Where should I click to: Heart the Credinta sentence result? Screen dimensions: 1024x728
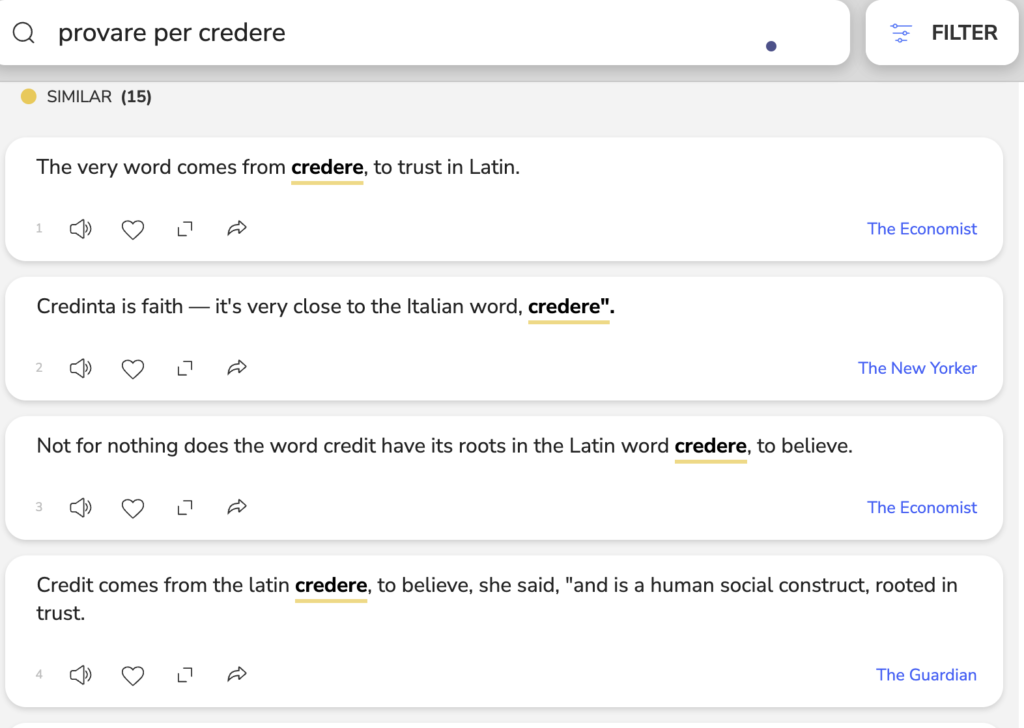(x=133, y=368)
